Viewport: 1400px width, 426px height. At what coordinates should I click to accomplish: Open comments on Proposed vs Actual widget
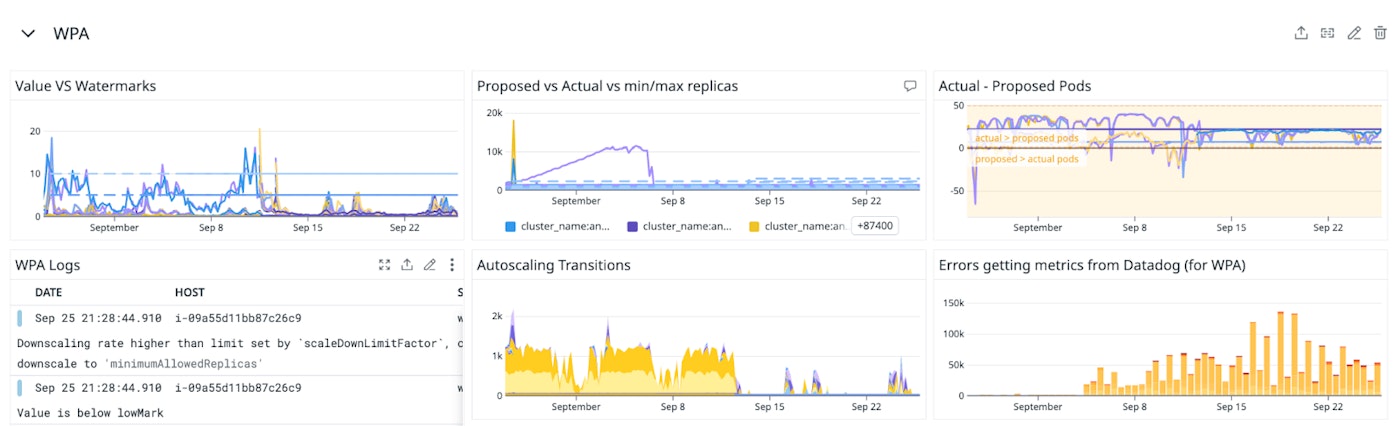click(910, 86)
